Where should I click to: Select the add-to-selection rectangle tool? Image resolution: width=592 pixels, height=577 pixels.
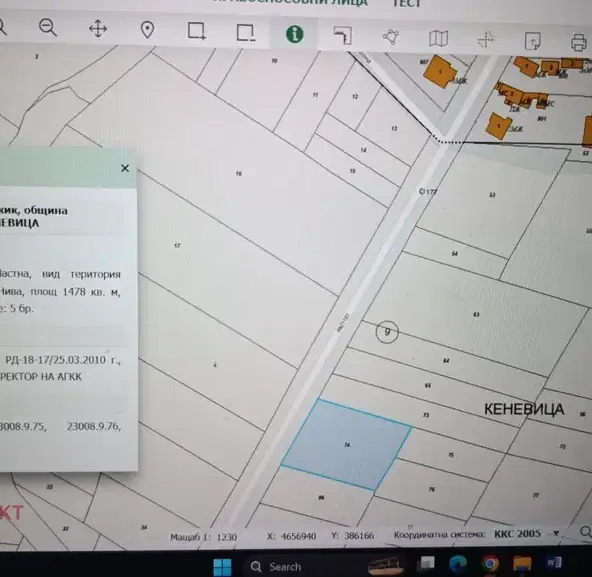pos(197,31)
